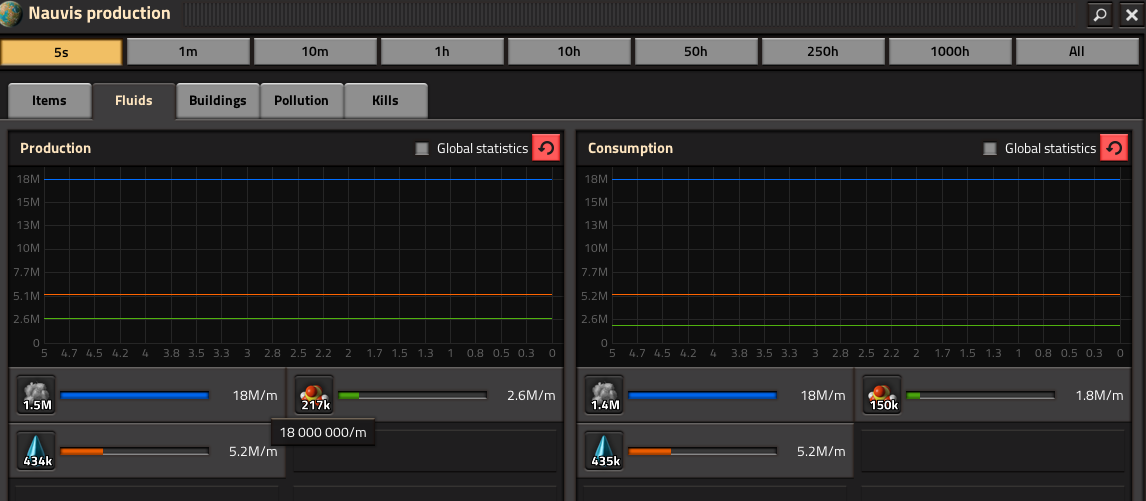Close the Nauvis production window

pyautogui.click(x=1131, y=14)
